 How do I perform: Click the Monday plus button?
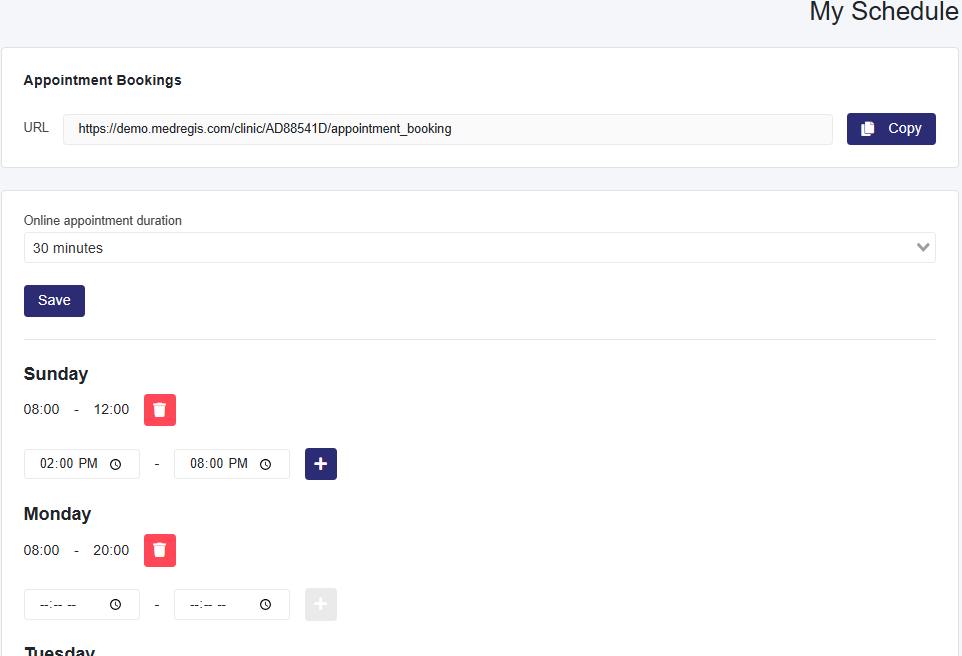pyautogui.click(x=321, y=604)
